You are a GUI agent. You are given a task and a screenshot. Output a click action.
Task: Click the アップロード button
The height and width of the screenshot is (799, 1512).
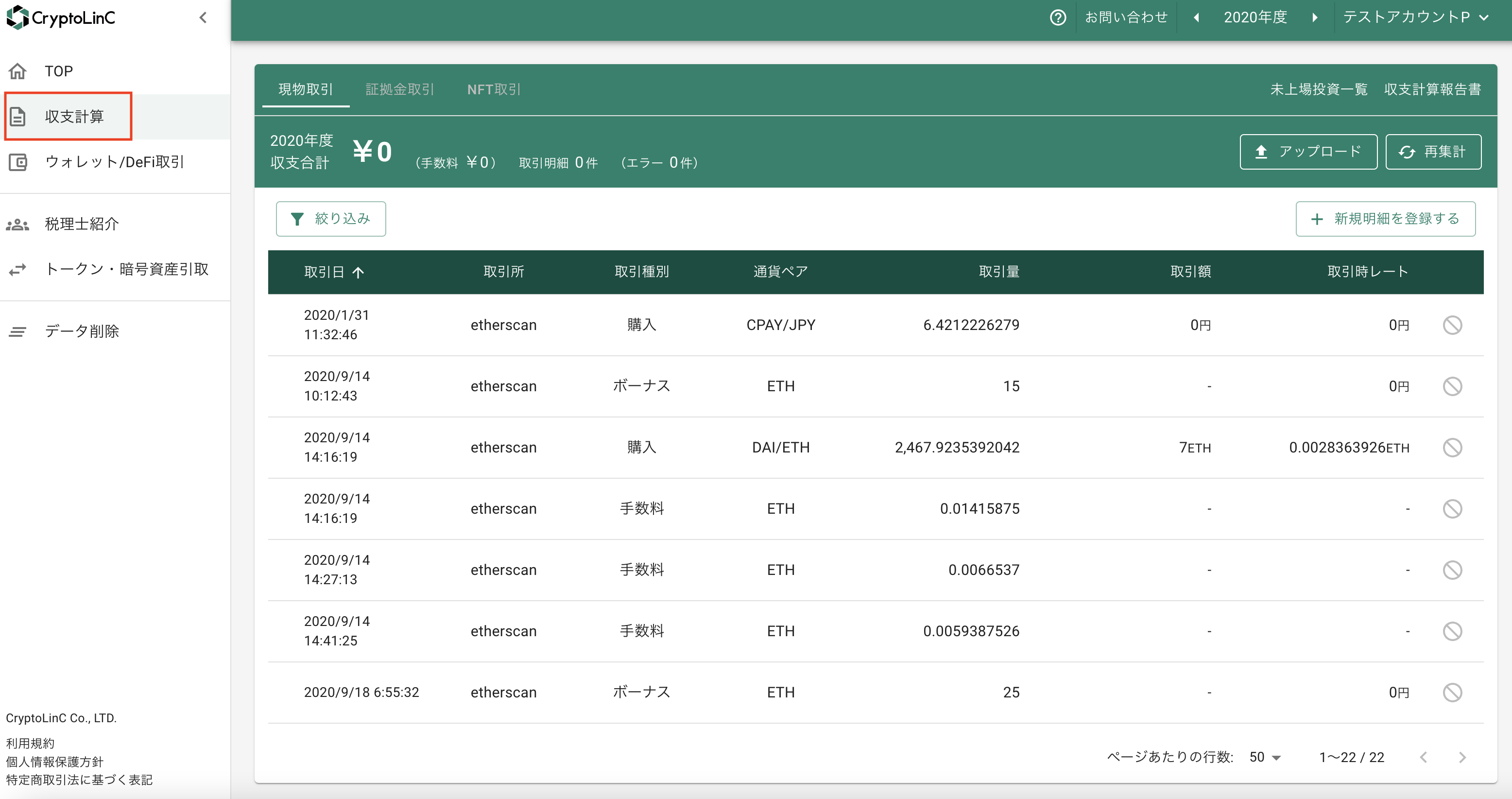coord(1308,152)
